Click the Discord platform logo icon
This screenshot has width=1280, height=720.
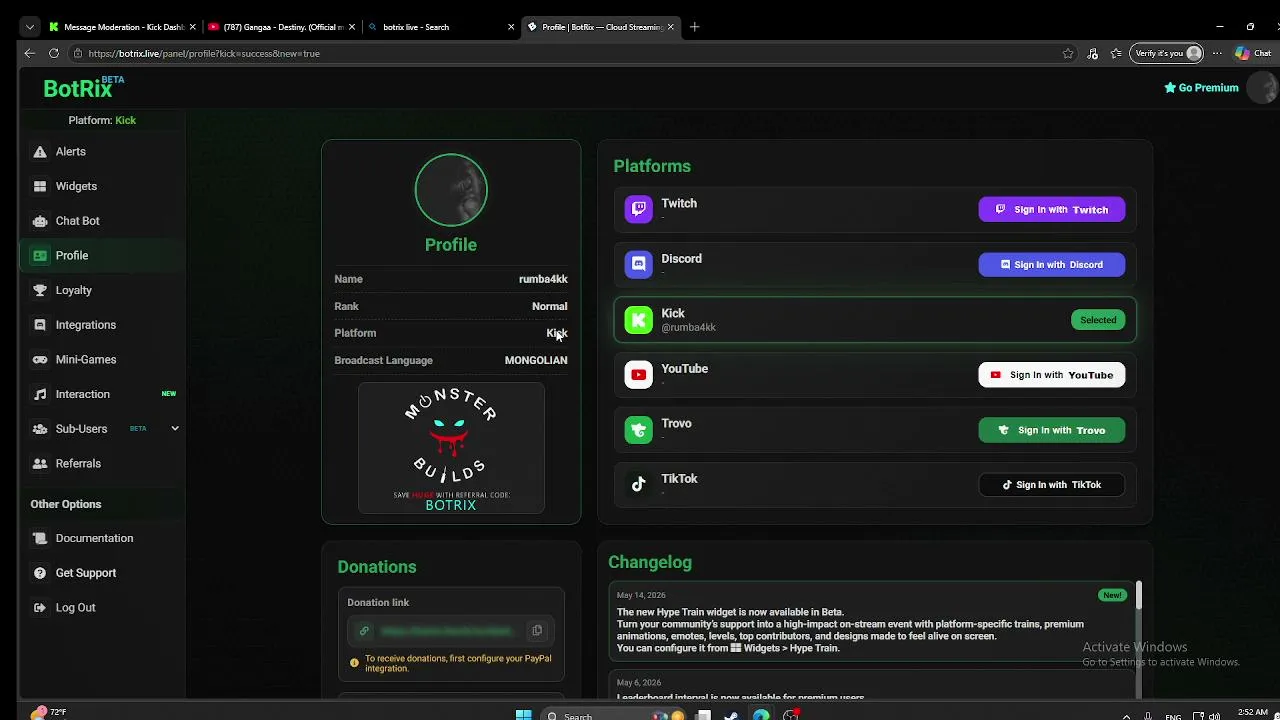638,264
